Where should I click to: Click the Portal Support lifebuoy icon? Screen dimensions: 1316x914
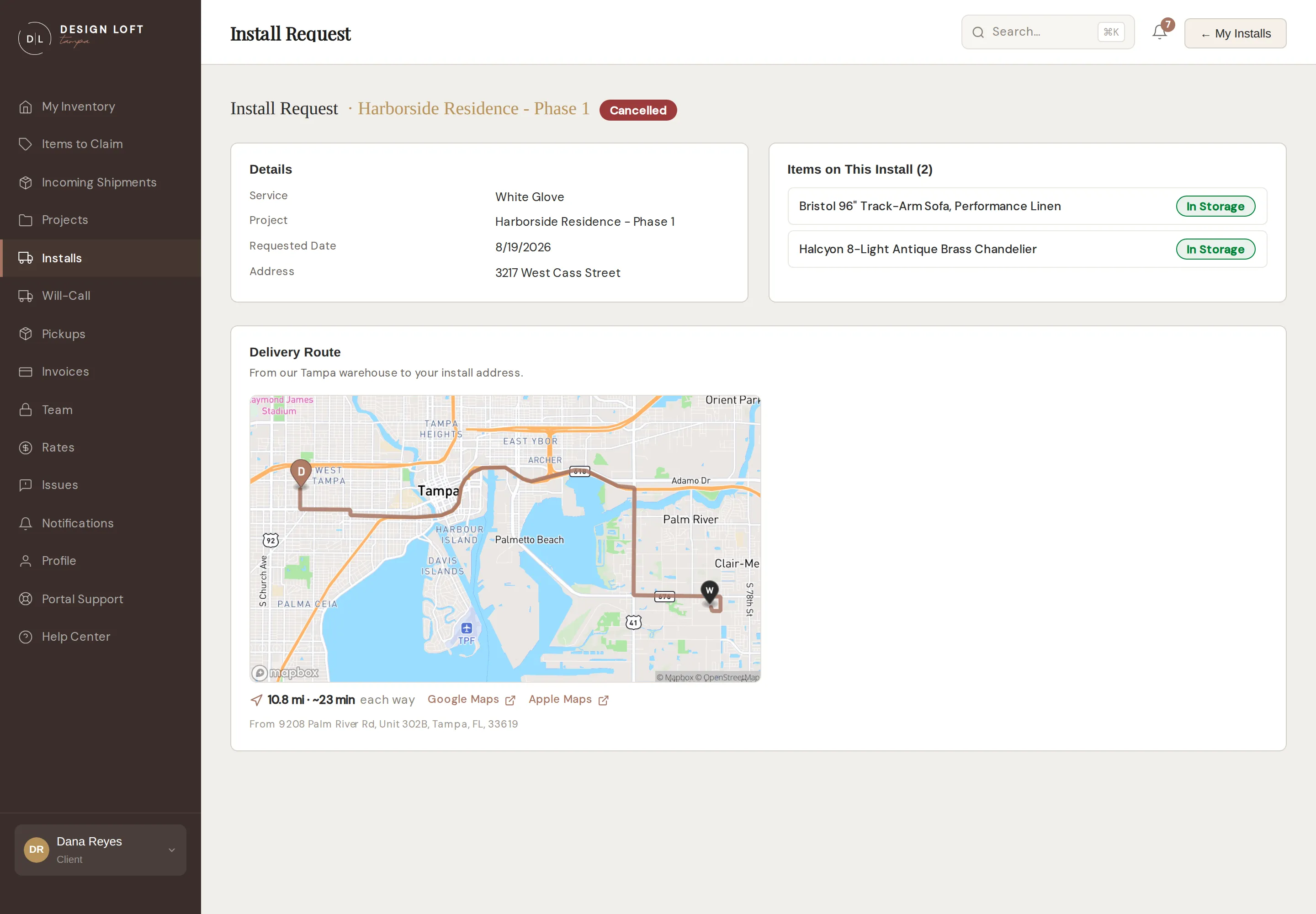tap(25, 599)
